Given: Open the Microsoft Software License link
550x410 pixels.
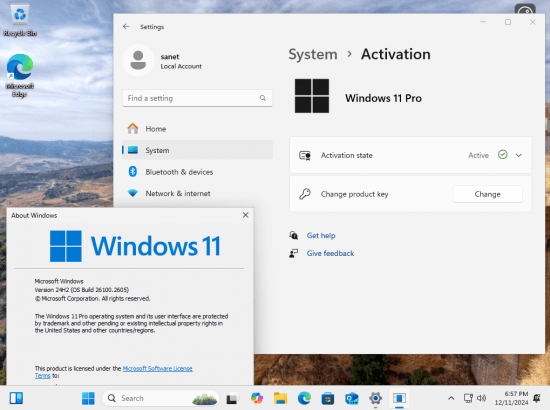Looking at the screenshot, I should click(157, 368).
